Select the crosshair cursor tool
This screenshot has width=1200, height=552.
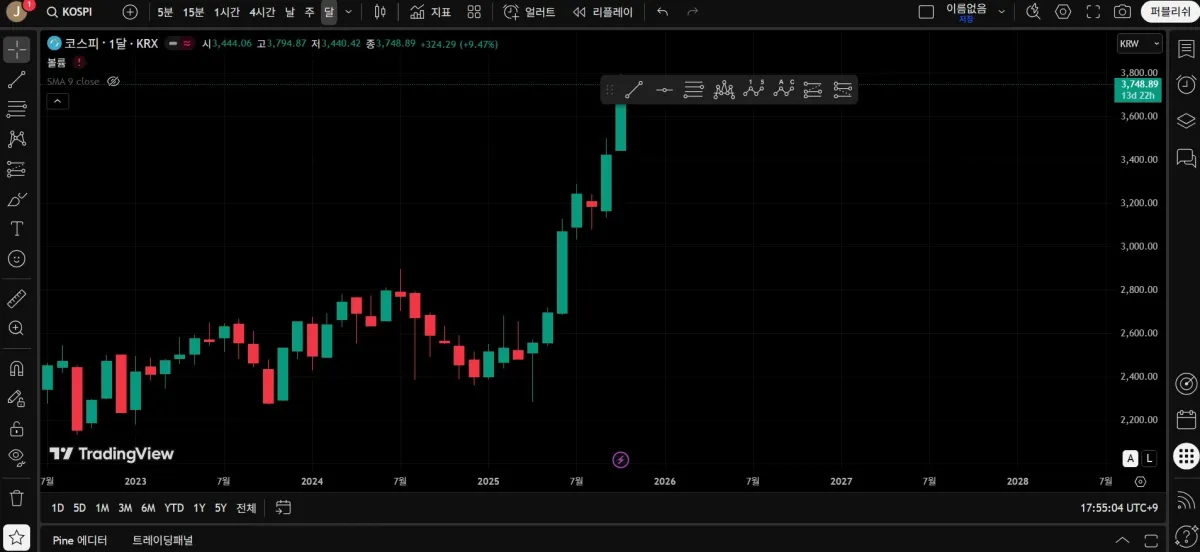pos(17,50)
